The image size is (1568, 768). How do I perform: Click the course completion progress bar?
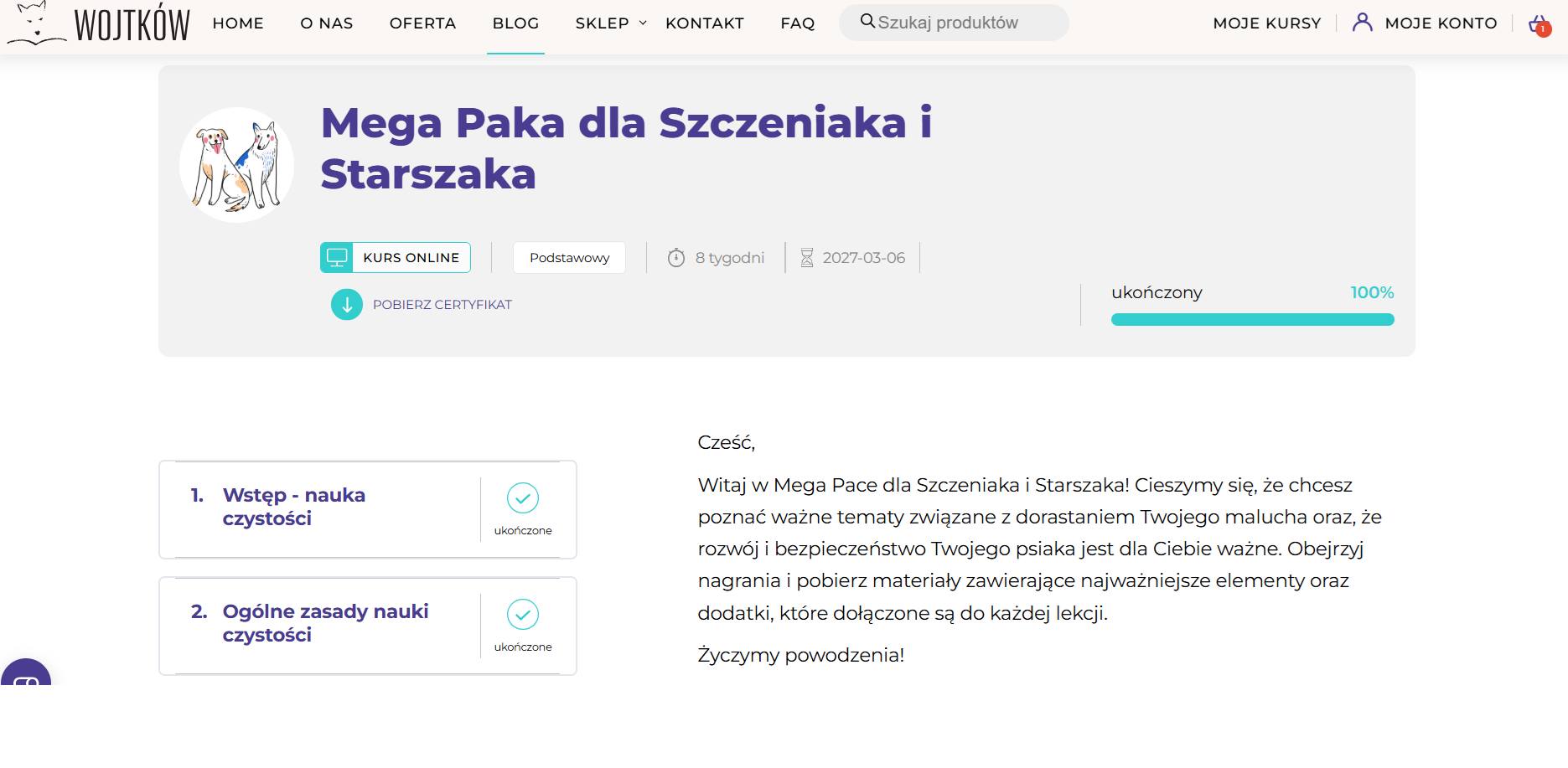(1252, 320)
